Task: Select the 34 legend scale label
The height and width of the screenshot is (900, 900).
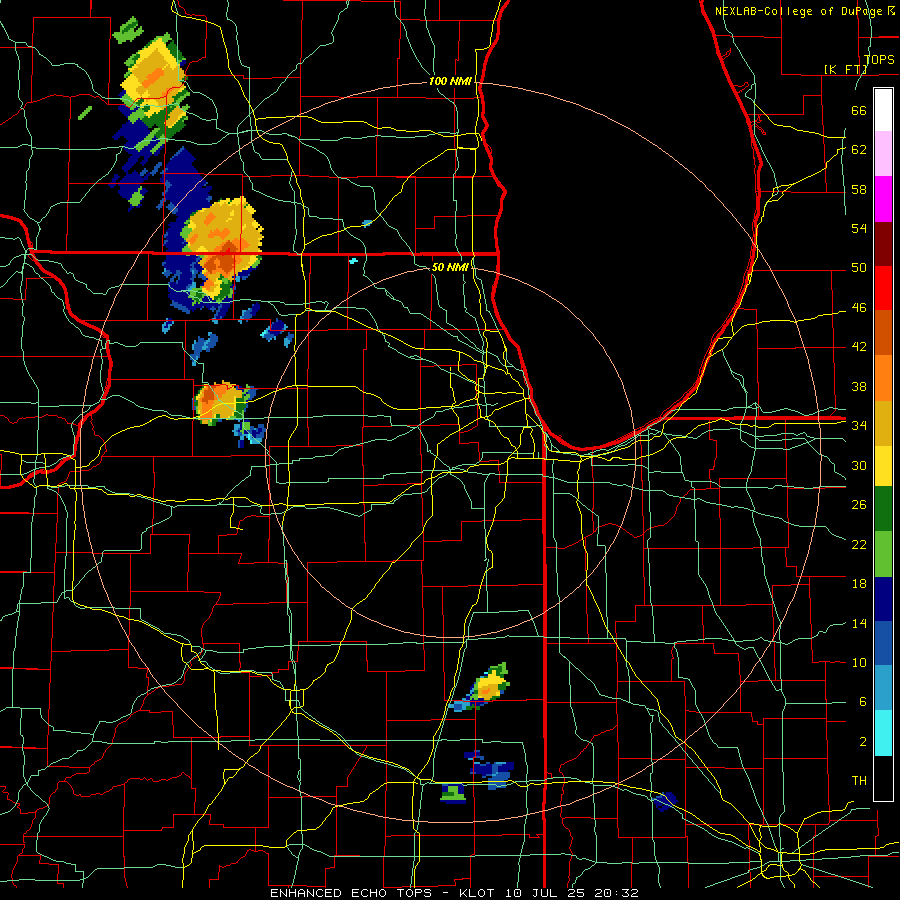Action: pos(859,425)
